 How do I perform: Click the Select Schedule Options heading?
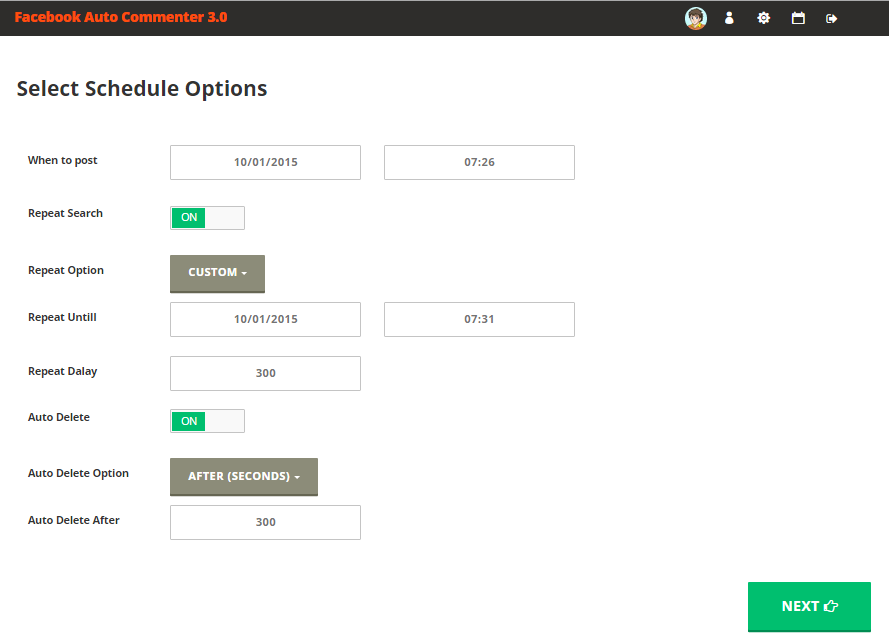pyautogui.click(x=142, y=88)
